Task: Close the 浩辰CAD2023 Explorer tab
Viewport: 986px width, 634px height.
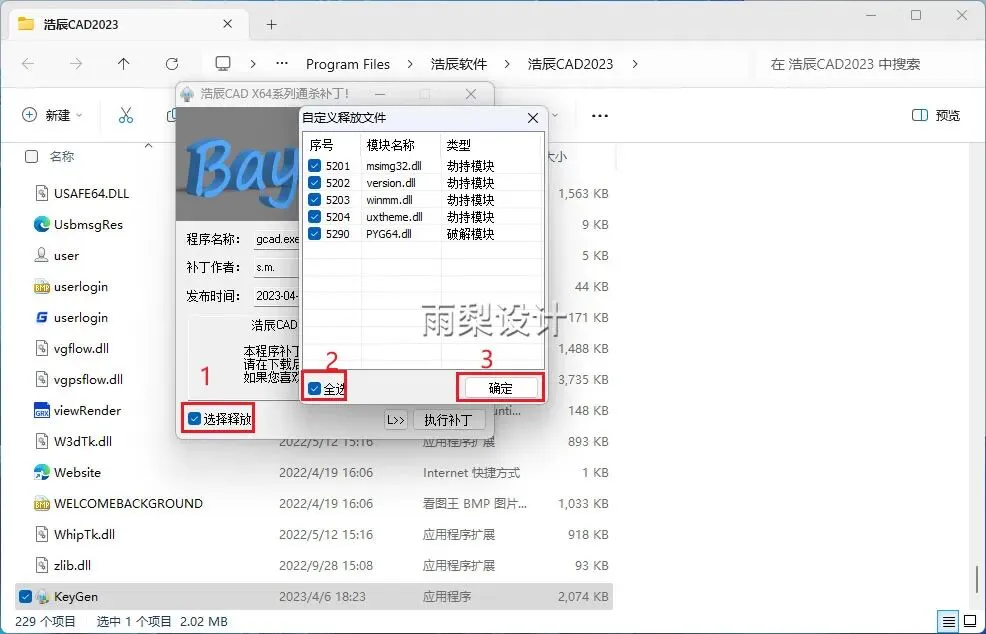Action: tap(228, 24)
